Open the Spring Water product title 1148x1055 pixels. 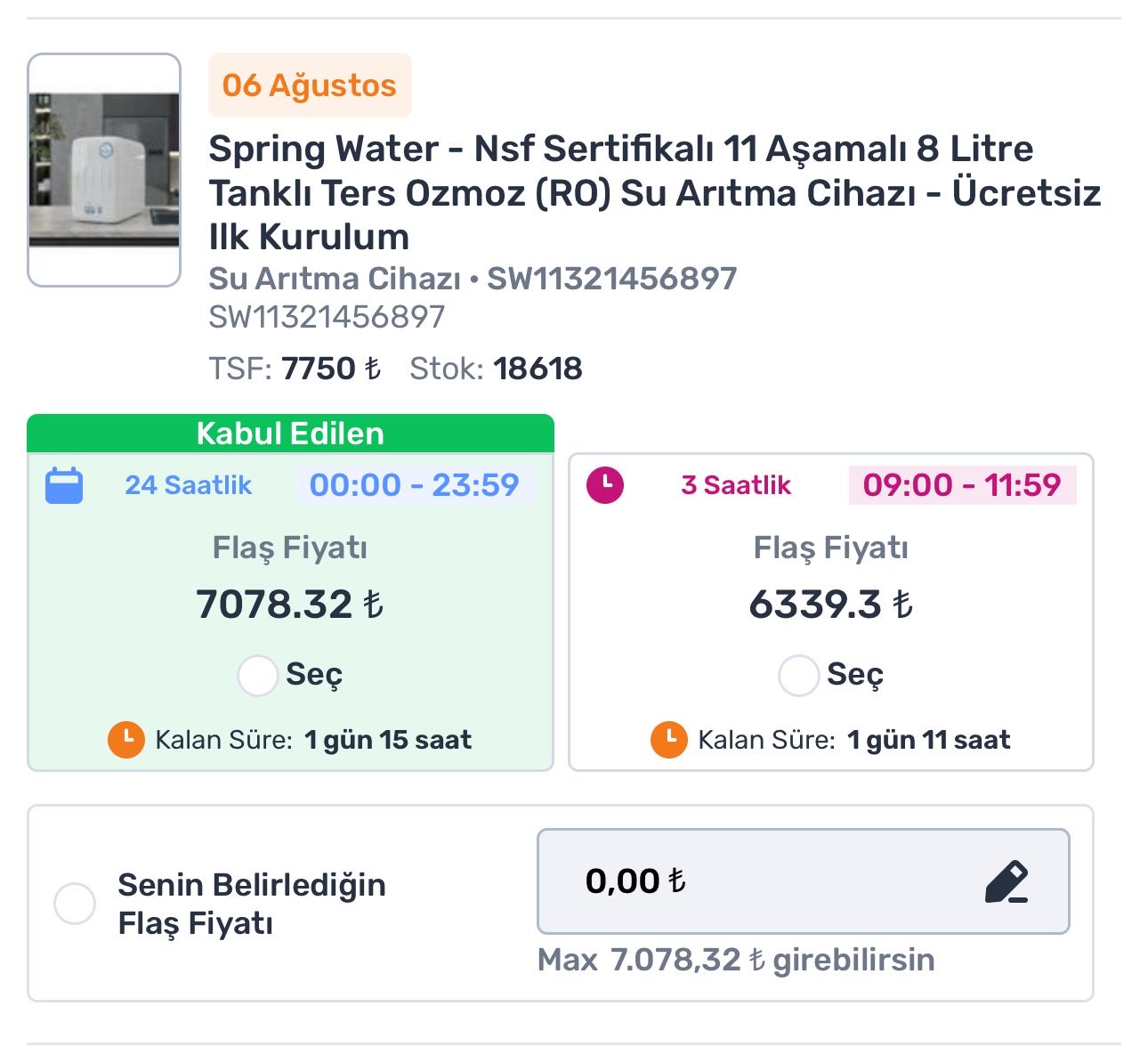pyautogui.click(x=655, y=192)
